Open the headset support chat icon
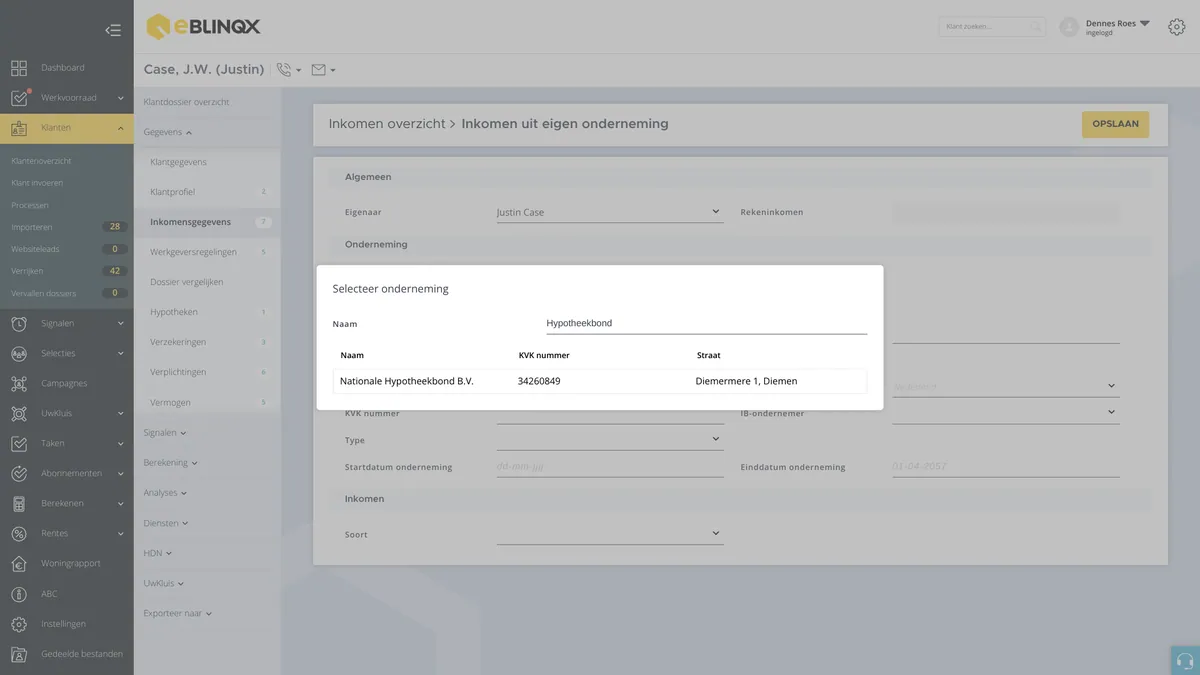The width and height of the screenshot is (1200, 675). click(x=1185, y=660)
